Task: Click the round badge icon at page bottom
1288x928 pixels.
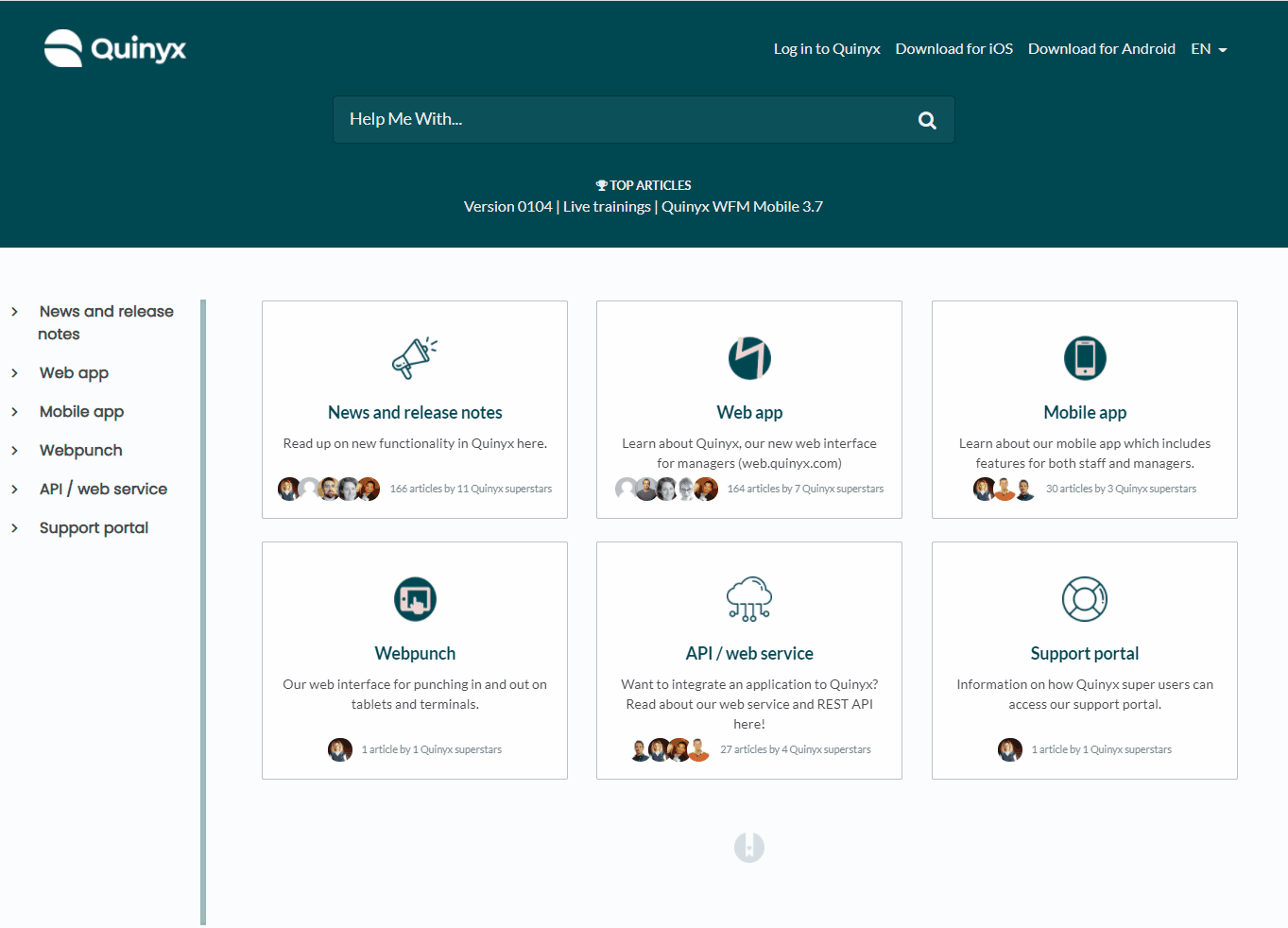Action: 749,847
